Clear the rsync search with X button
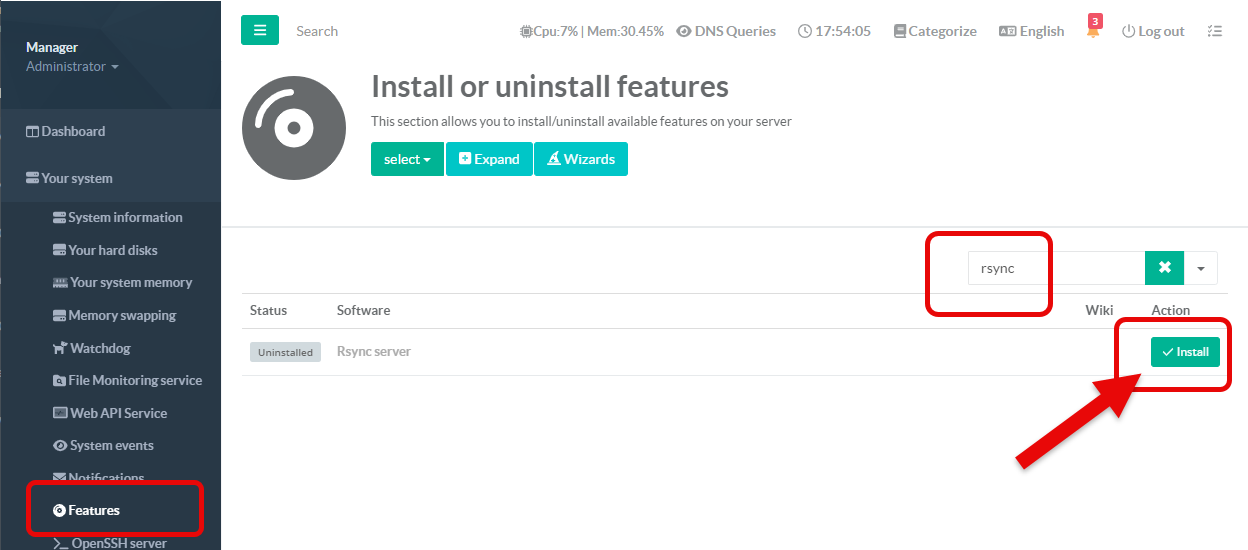This screenshot has width=1248, height=550. [x=1164, y=268]
